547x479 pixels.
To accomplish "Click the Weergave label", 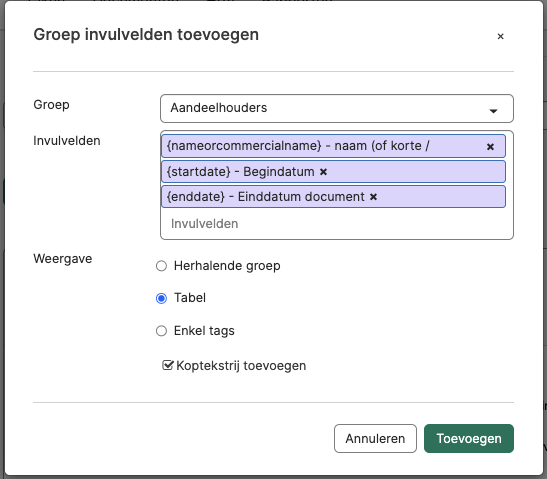I will 63,259.
